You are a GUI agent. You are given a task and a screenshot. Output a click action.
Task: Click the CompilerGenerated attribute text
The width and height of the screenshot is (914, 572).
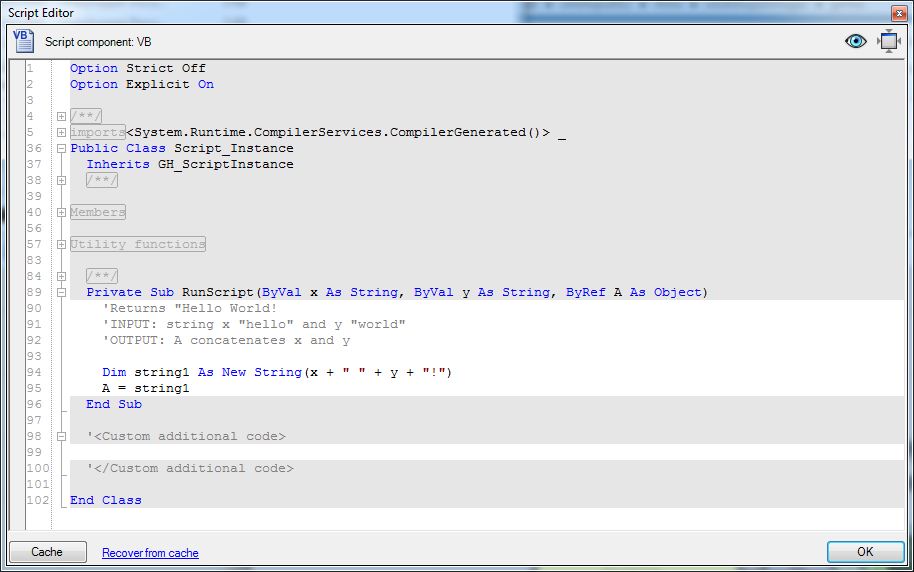coord(338,132)
